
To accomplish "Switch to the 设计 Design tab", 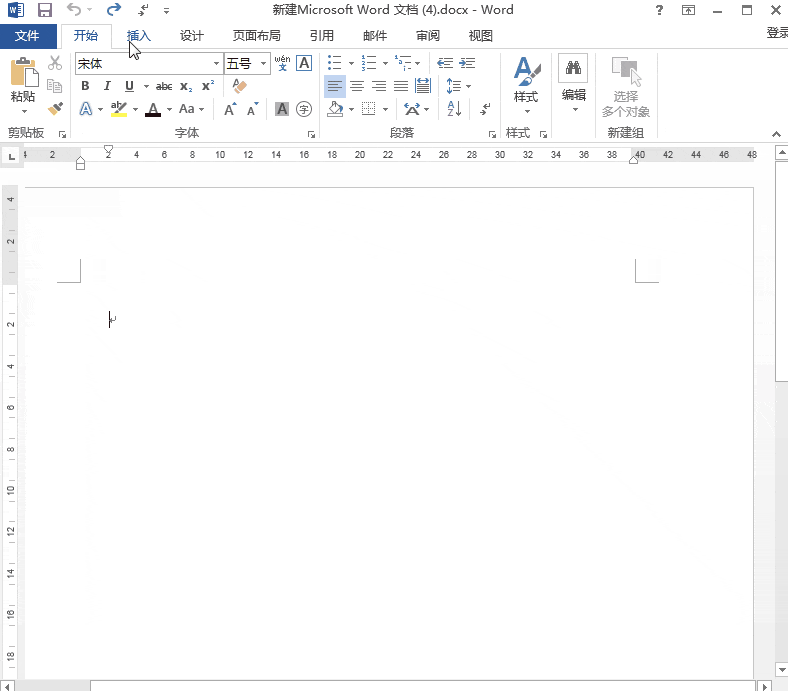I will 191,36.
